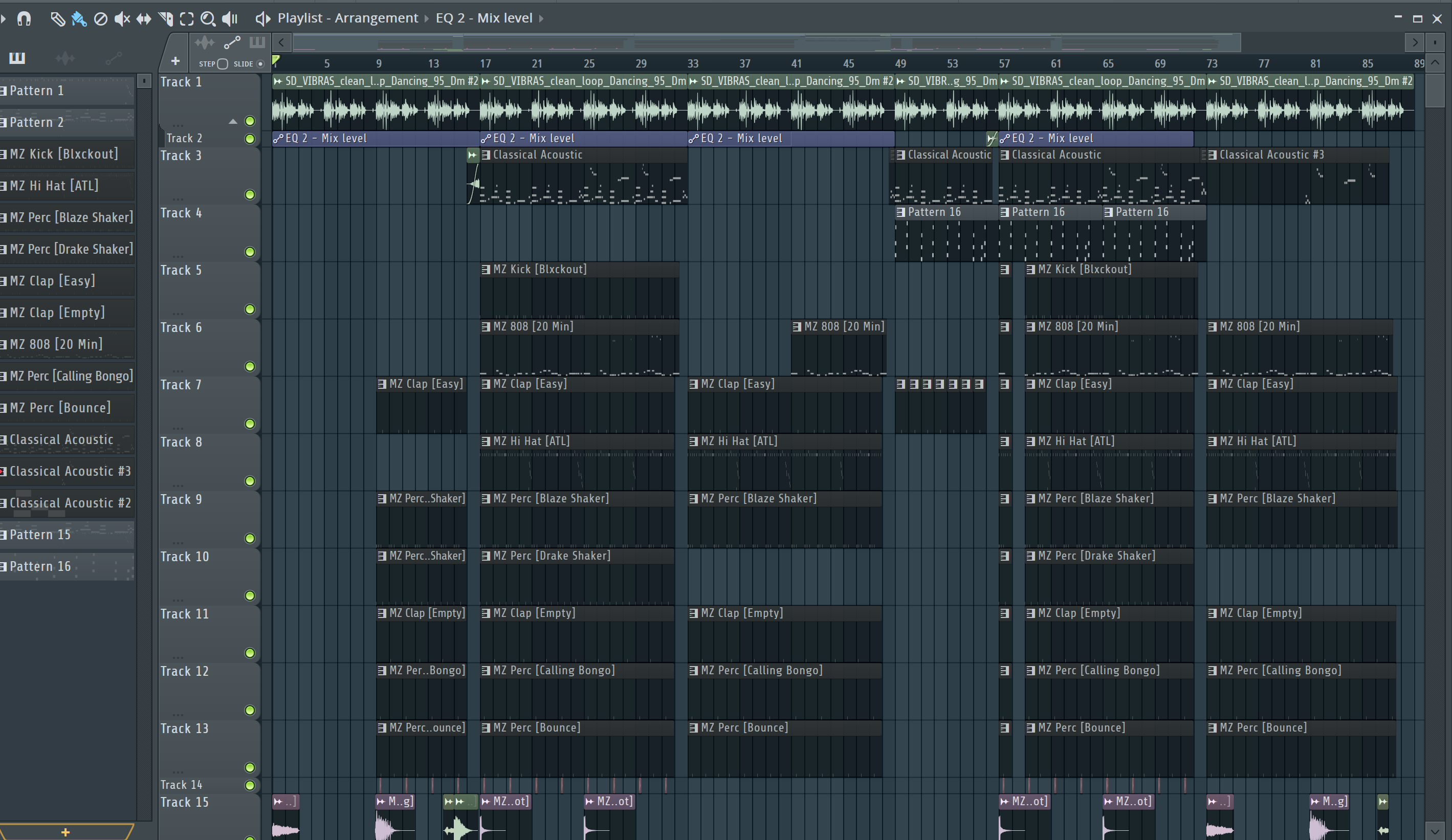The height and width of the screenshot is (840, 1452).
Task: Open Classical Acoustic #3 clip menu icon
Action: (x=1213, y=155)
